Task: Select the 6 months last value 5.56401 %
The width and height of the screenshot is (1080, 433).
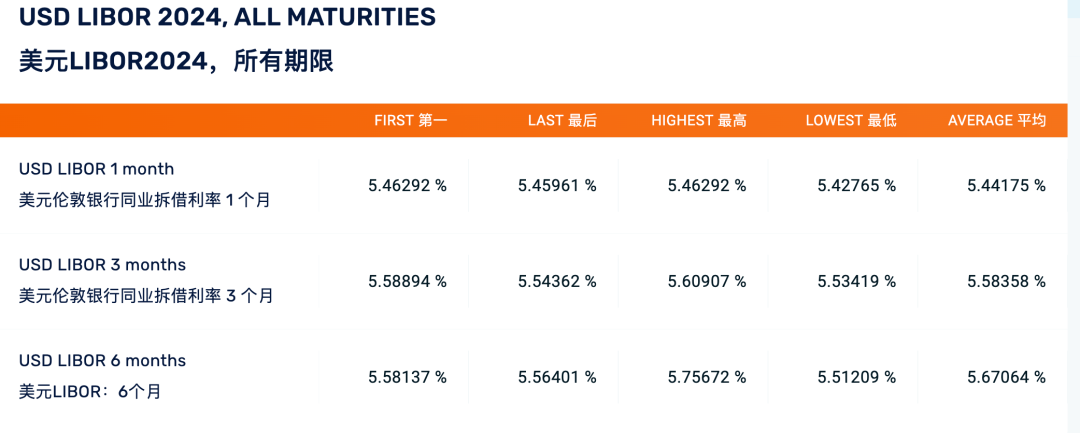Action: click(557, 377)
